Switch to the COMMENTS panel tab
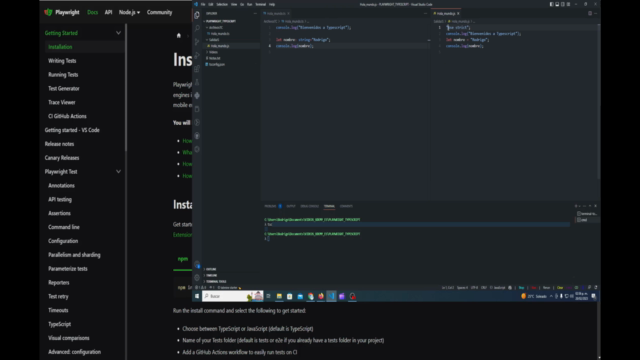Image resolution: width=640 pixels, height=360 pixels. click(346, 206)
